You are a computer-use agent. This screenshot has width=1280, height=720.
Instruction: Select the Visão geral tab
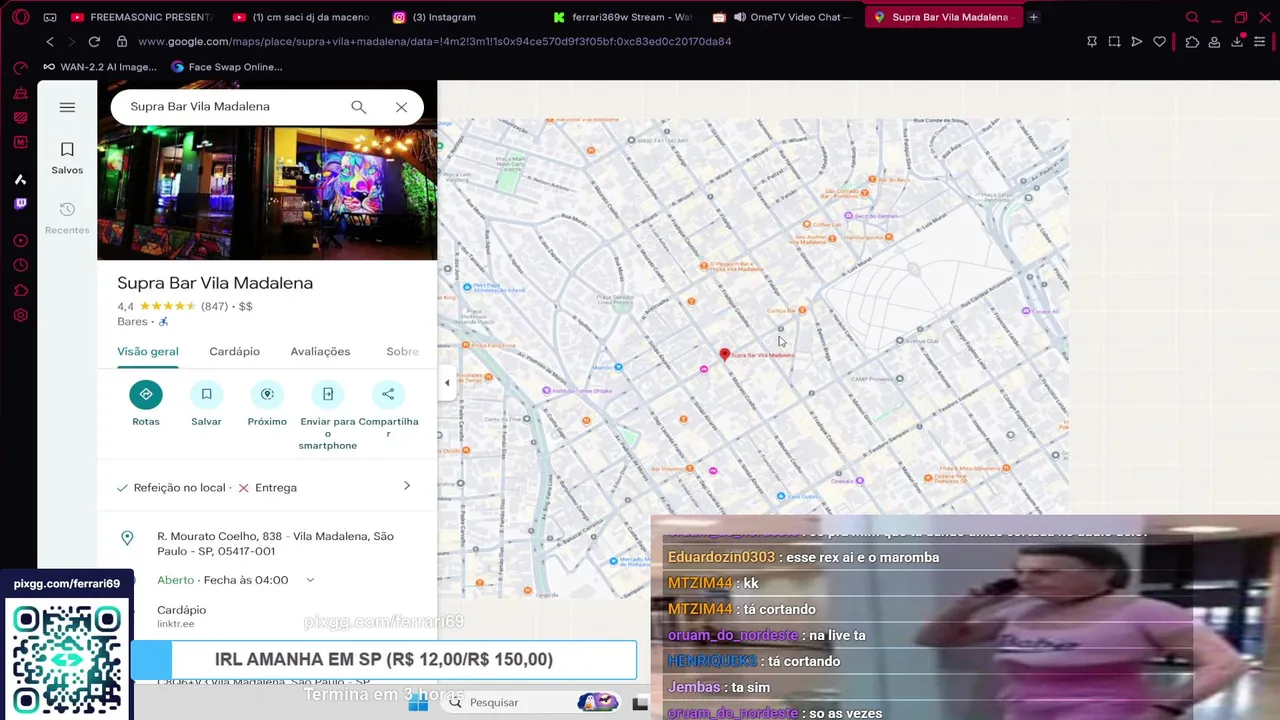point(148,352)
